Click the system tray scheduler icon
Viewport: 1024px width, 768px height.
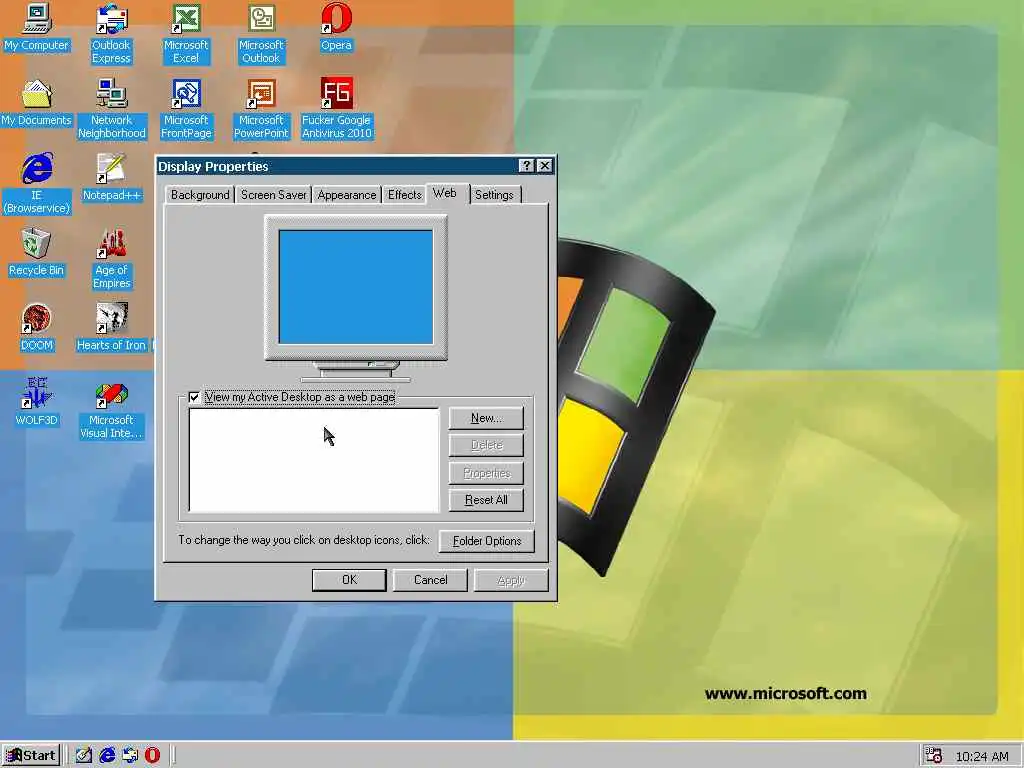pos(933,756)
